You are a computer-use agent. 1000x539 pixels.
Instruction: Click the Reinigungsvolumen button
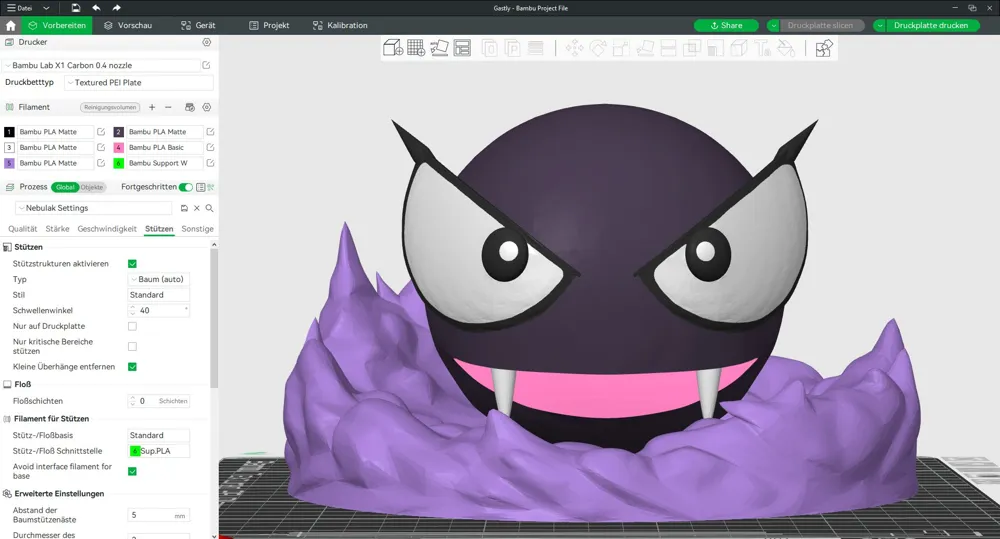coord(110,107)
